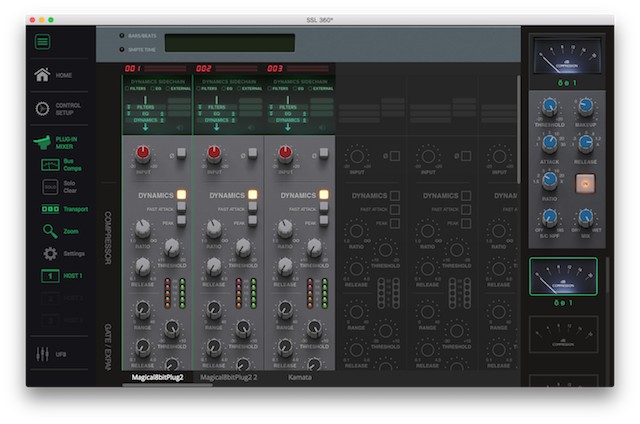Click channel 002 compressor Threshold knob
The height and width of the screenshot is (424, 640).
pyautogui.click(x=243, y=247)
